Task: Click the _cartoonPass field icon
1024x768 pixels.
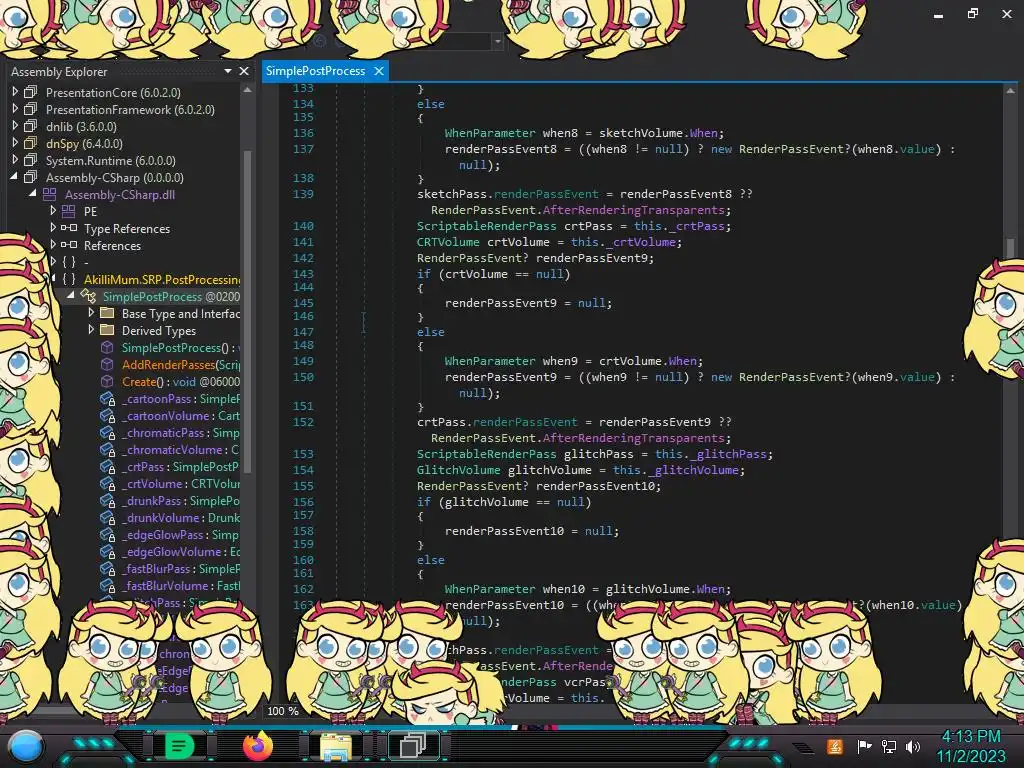Action: [108, 398]
